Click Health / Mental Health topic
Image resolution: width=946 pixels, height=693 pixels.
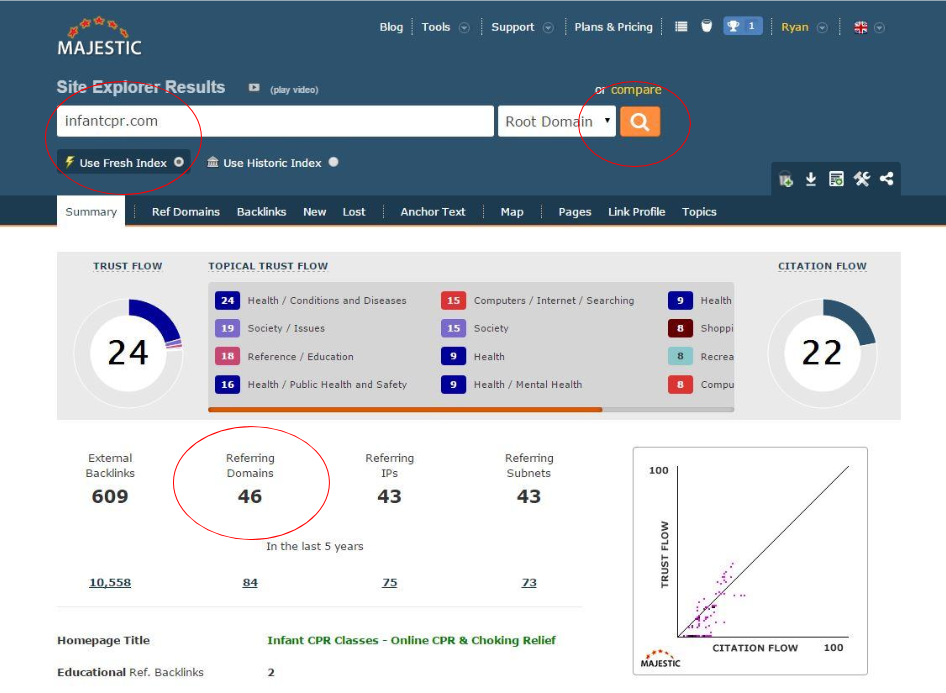pyautogui.click(x=528, y=384)
